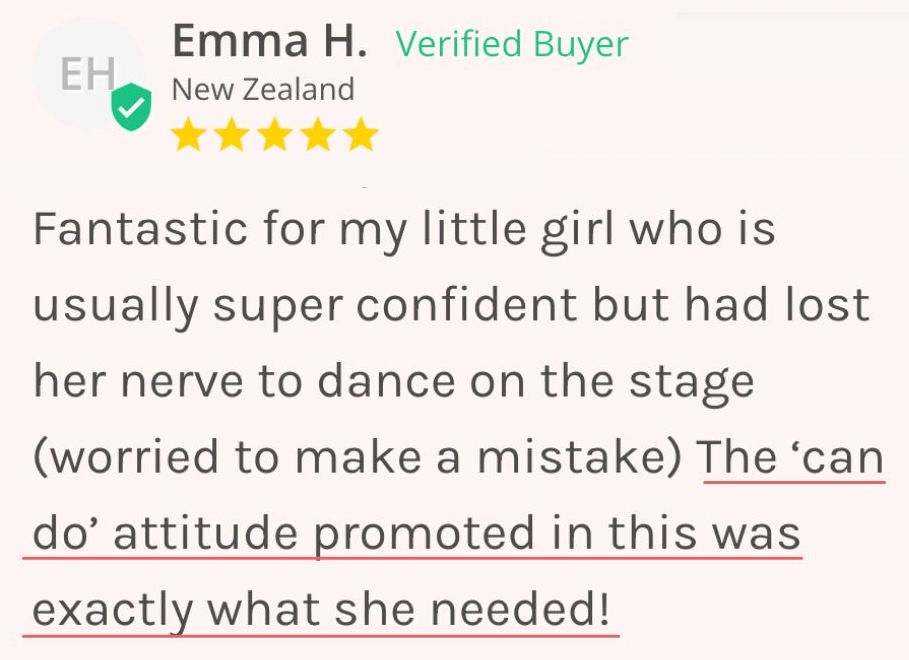Click the third yellow rating star
The width and height of the screenshot is (909, 660).
[x=274, y=134]
